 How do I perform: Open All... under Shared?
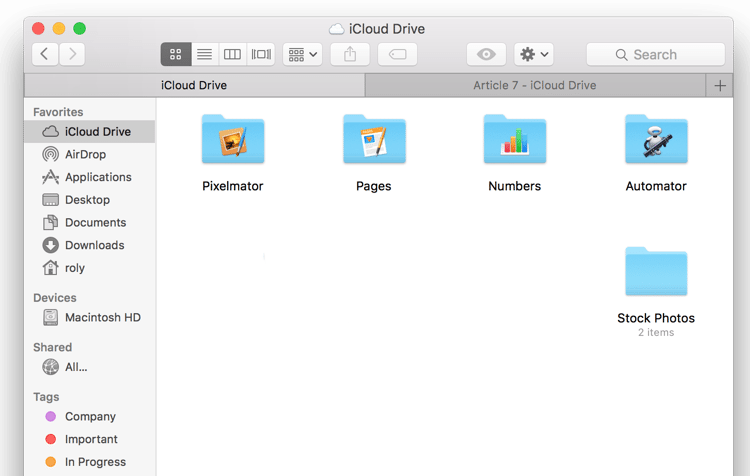[89, 367]
